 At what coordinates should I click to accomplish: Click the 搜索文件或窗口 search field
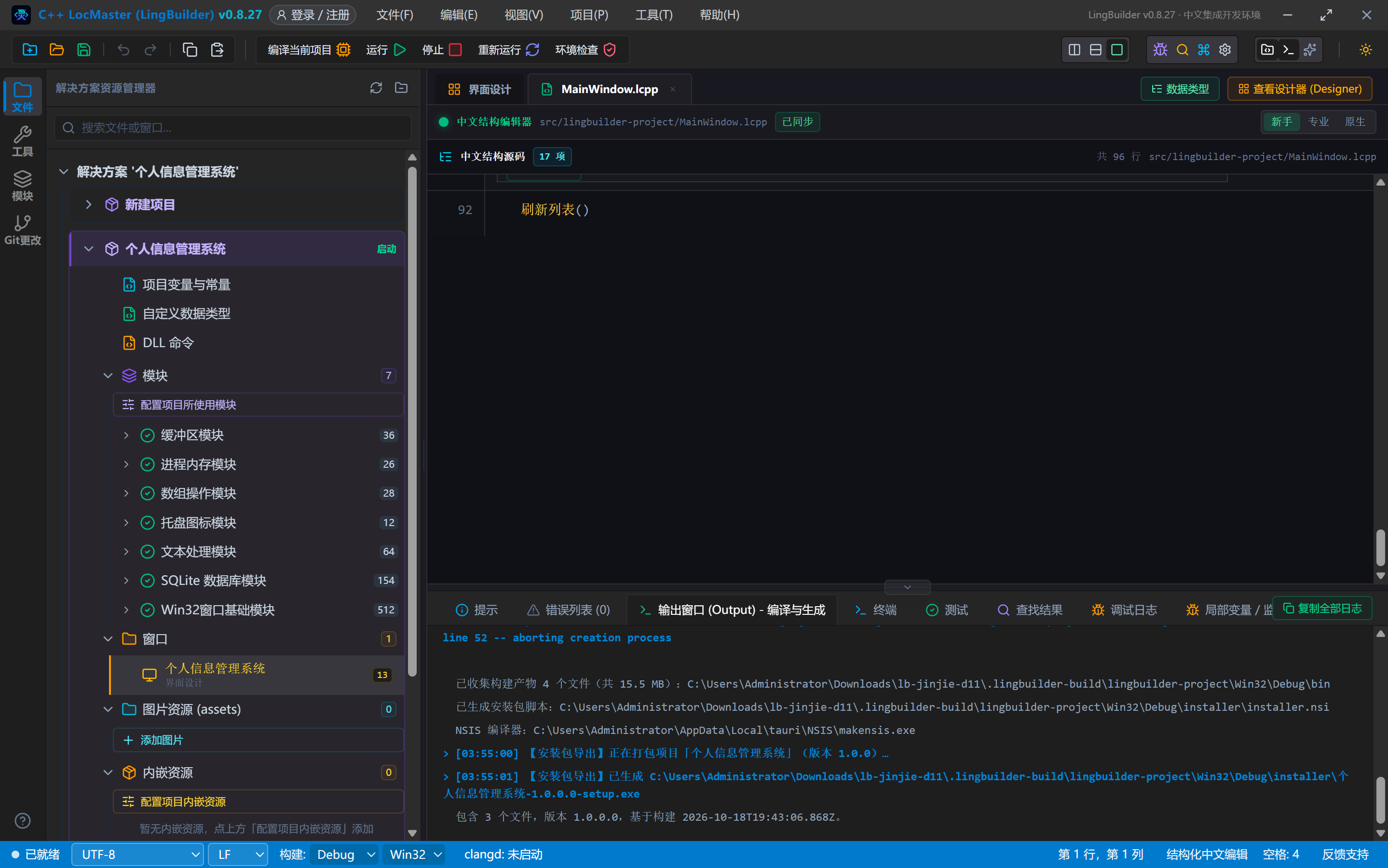(233, 127)
